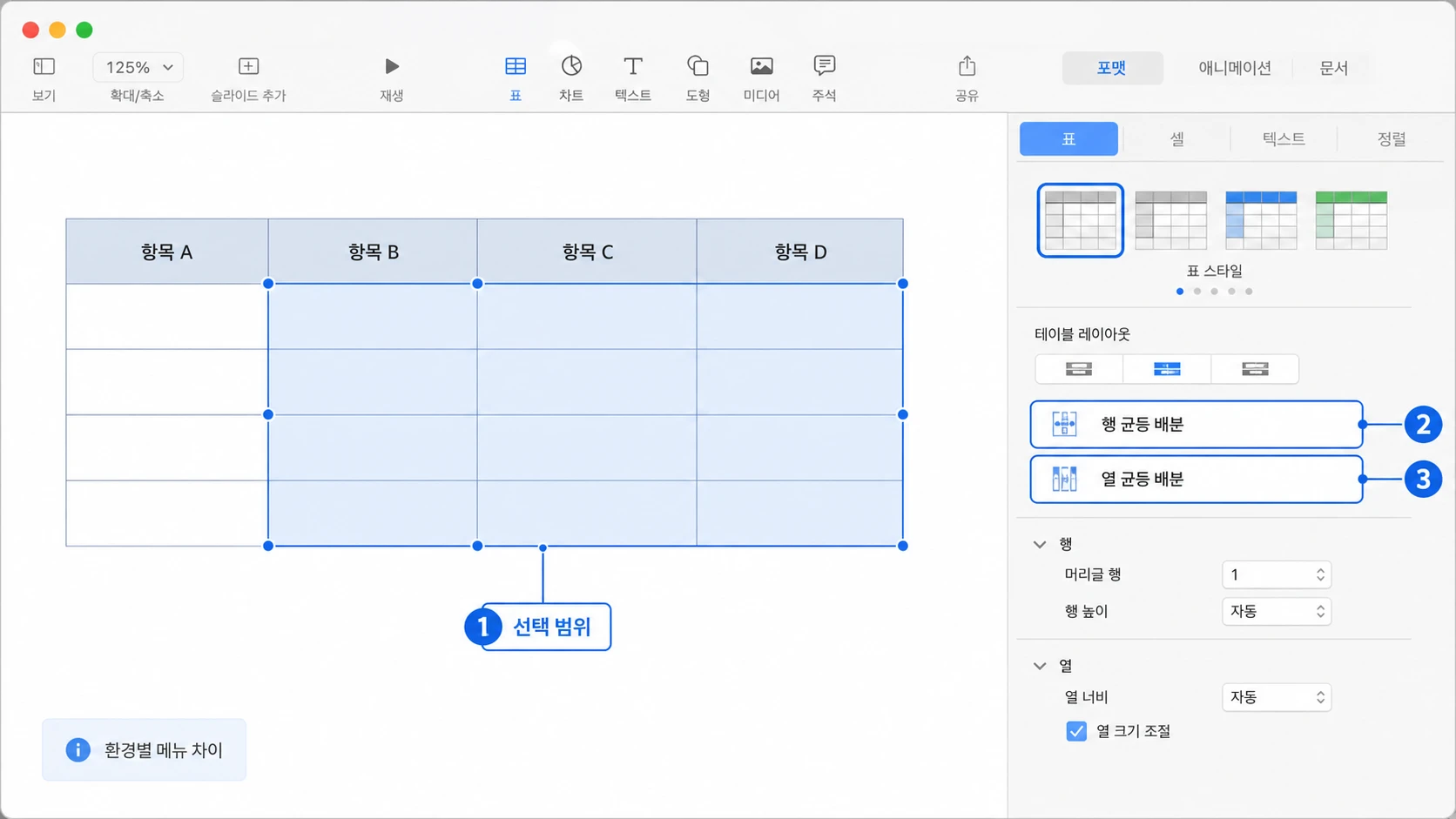Screen dimensions: 1456x819
Task: Choose the first gray outlined table style
Action: pyautogui.click(x=1081, y=220)
